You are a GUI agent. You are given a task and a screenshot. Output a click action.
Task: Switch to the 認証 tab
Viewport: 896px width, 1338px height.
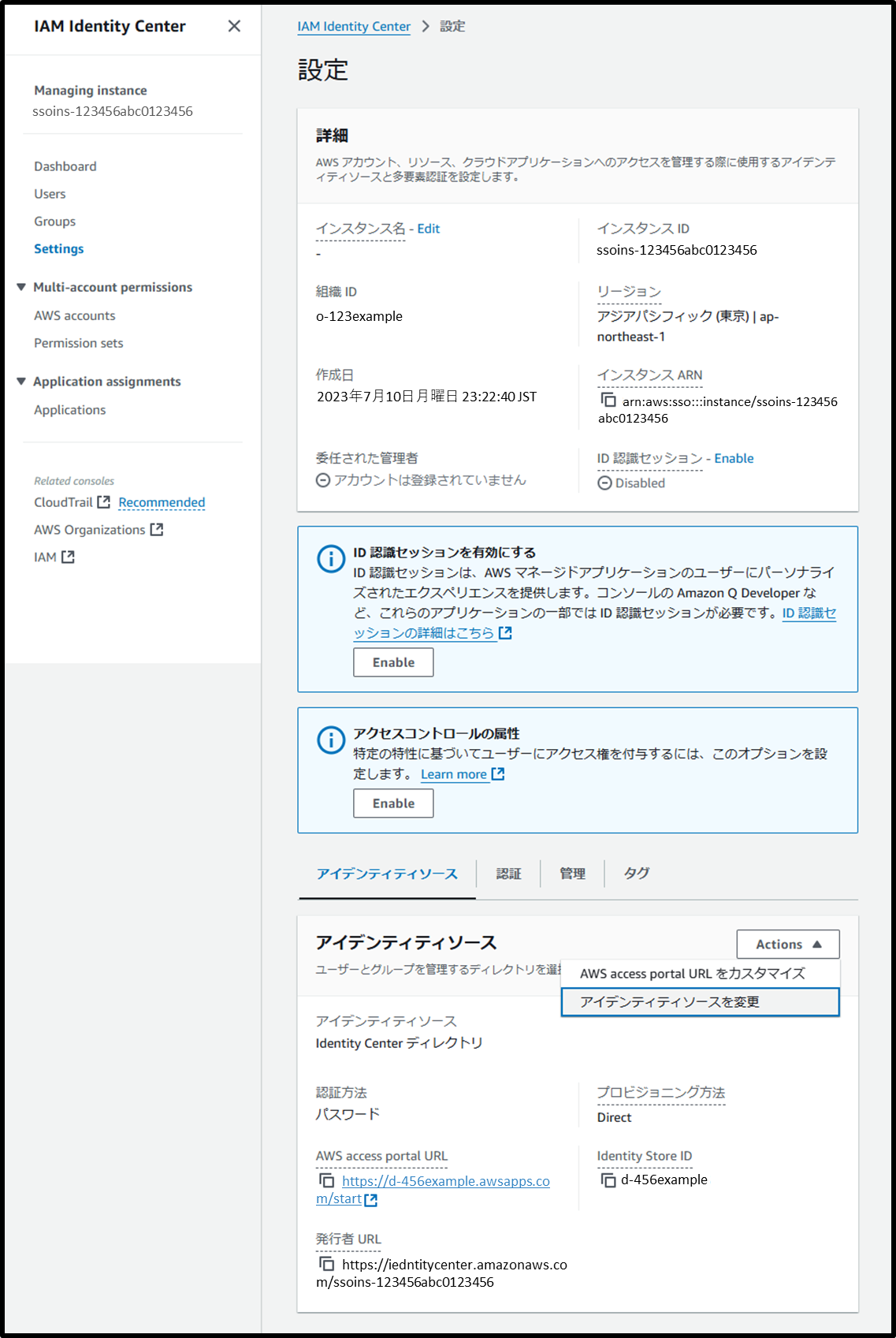pyautogui.click(x=508, y=874)
